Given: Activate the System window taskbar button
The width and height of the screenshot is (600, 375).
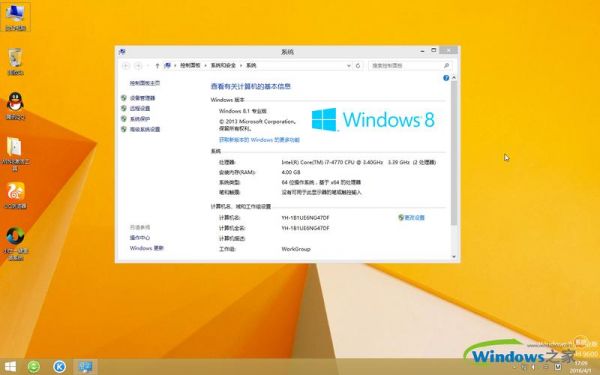Looking at the screenshot, I should pos(85,367).
